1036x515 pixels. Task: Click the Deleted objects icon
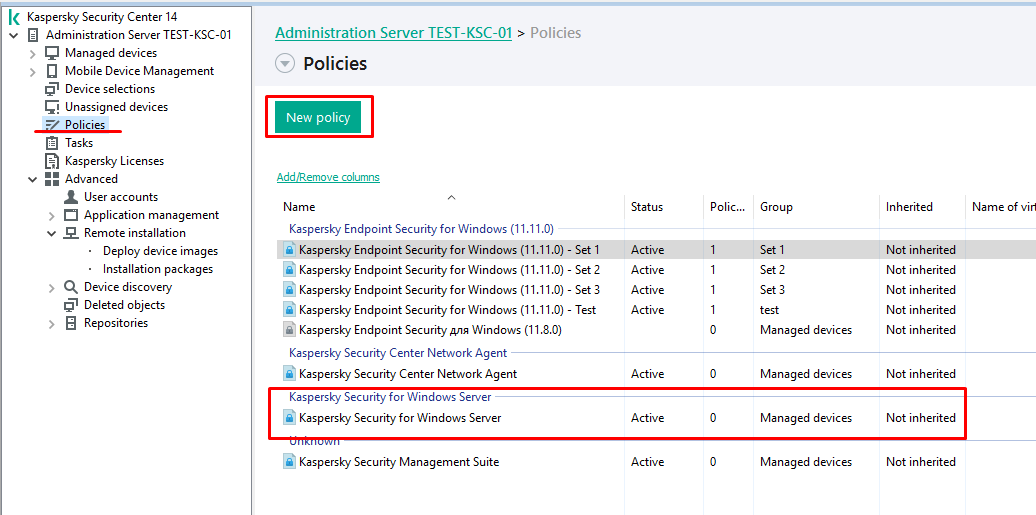71,305
